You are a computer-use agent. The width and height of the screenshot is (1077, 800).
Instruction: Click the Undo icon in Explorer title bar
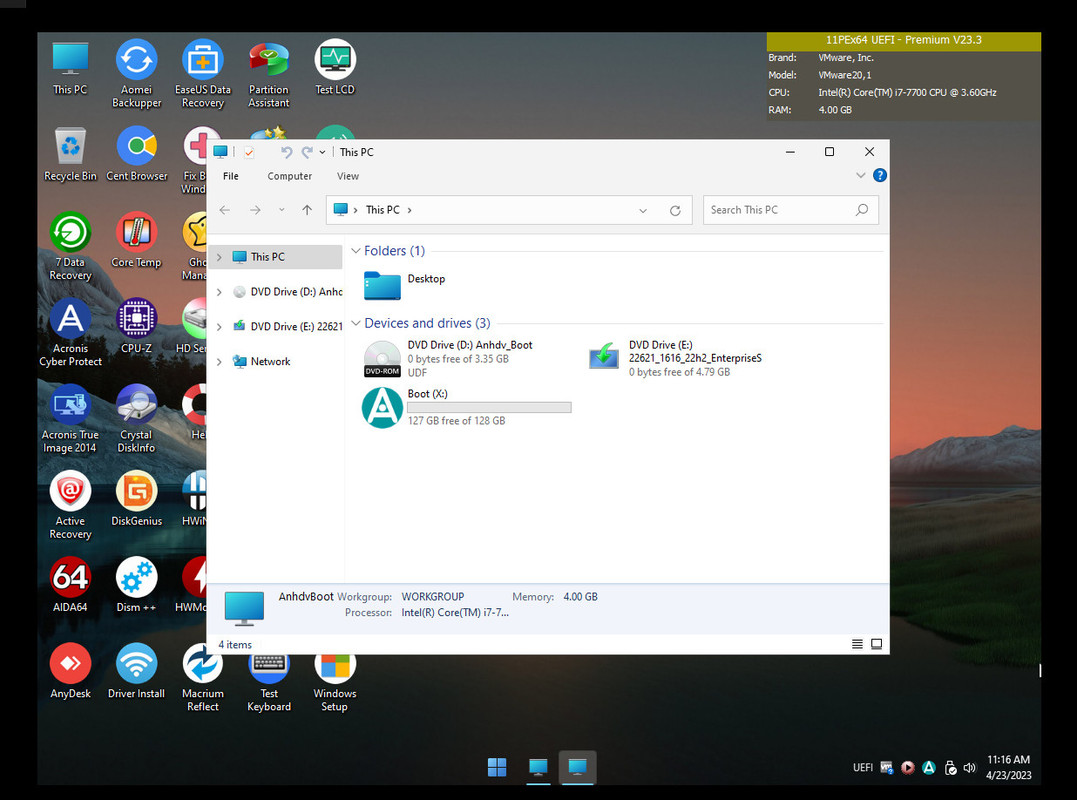point(286,152)
